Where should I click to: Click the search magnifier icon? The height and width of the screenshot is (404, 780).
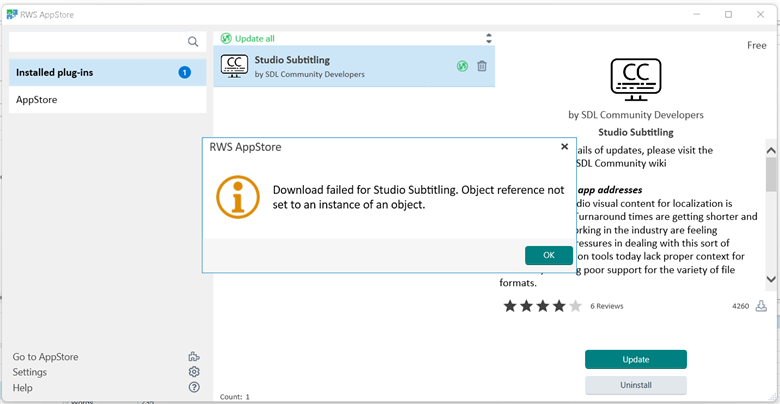point(193,42)
